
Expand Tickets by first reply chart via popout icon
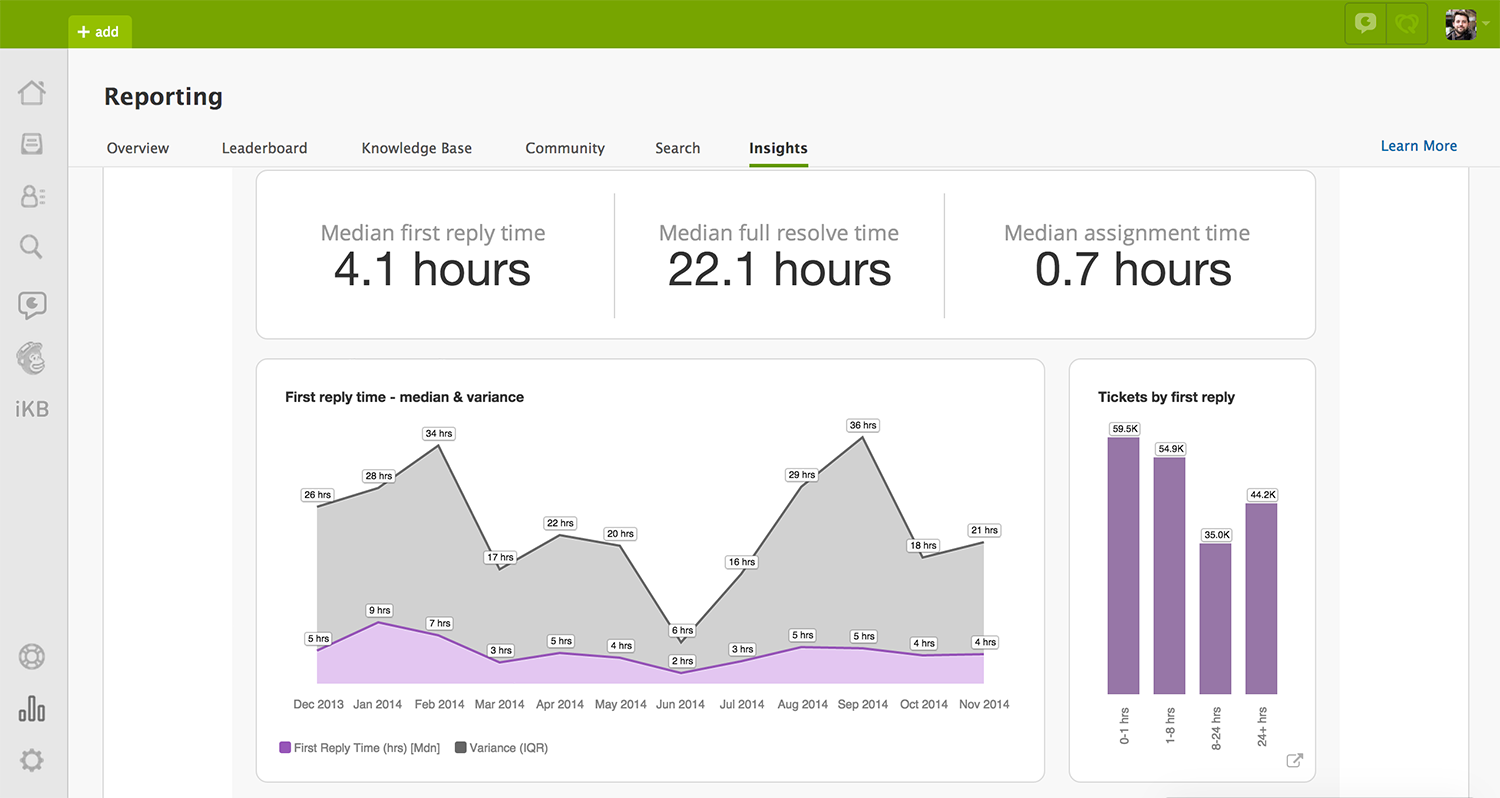pyautogui.click(x=1294, y=761)
